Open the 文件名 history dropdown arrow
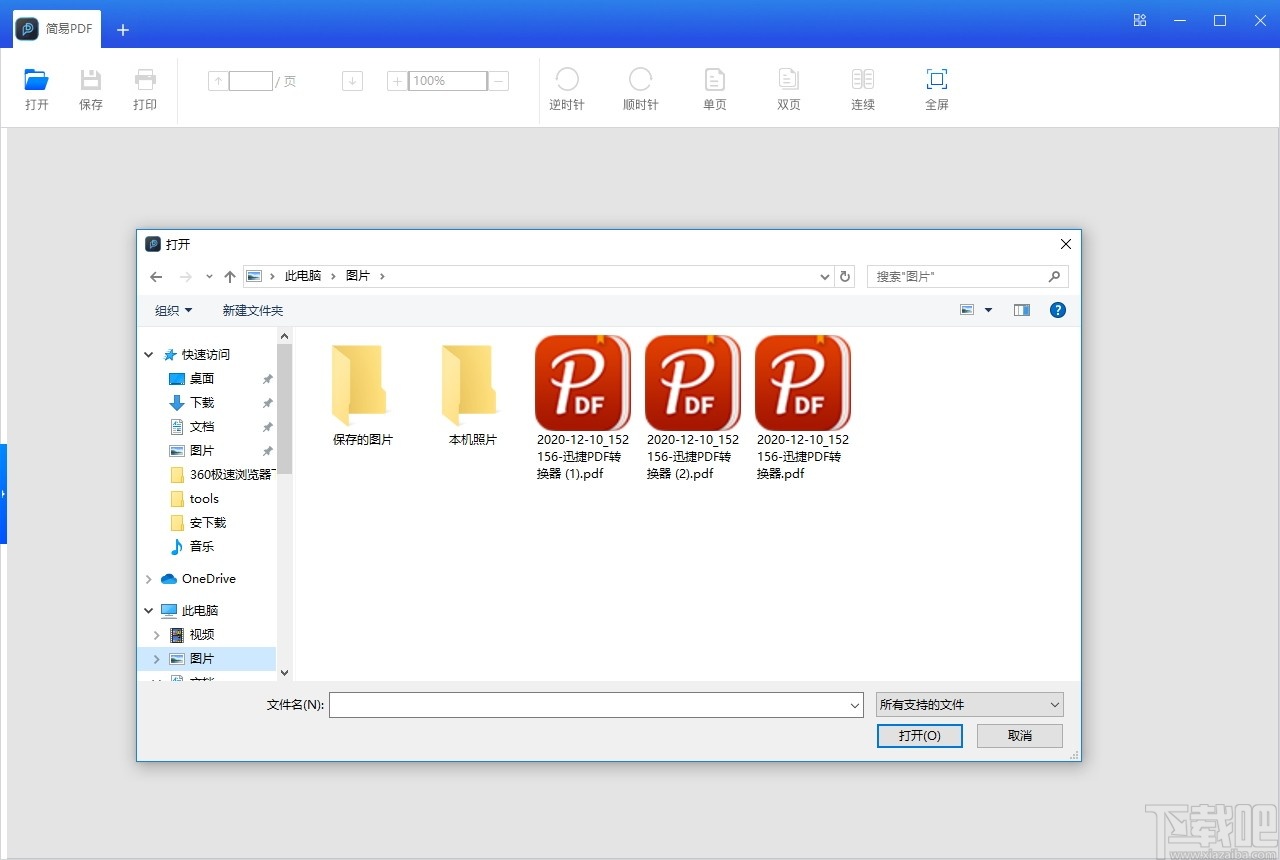This screenshot has width=1280, height=860. pos(855,705)
